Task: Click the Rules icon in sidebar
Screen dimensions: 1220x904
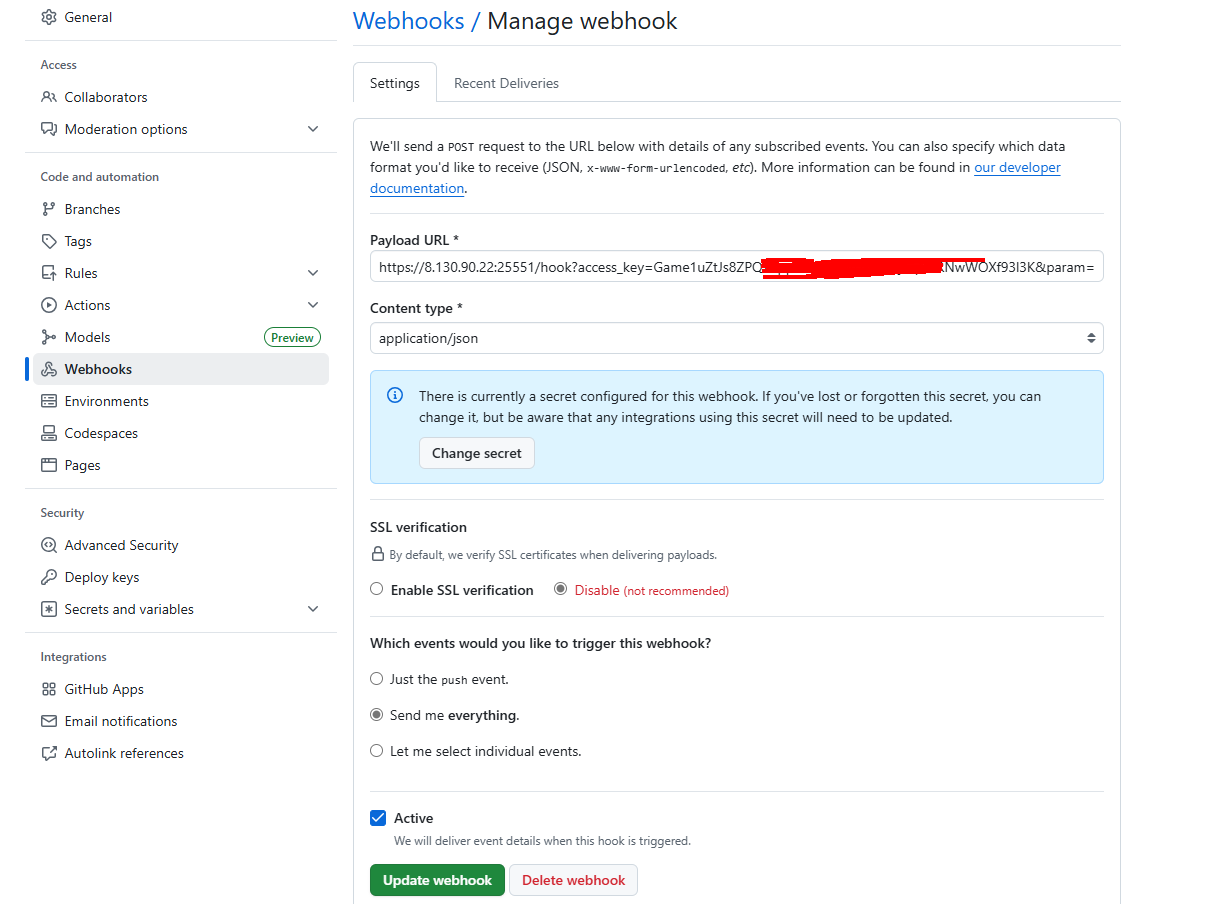Action: click(x=48, y=273)
